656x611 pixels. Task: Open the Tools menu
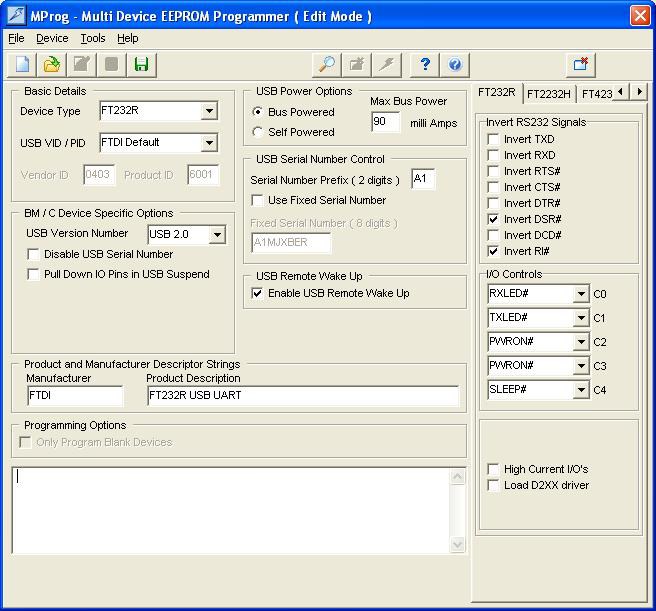tap(92, 39)
